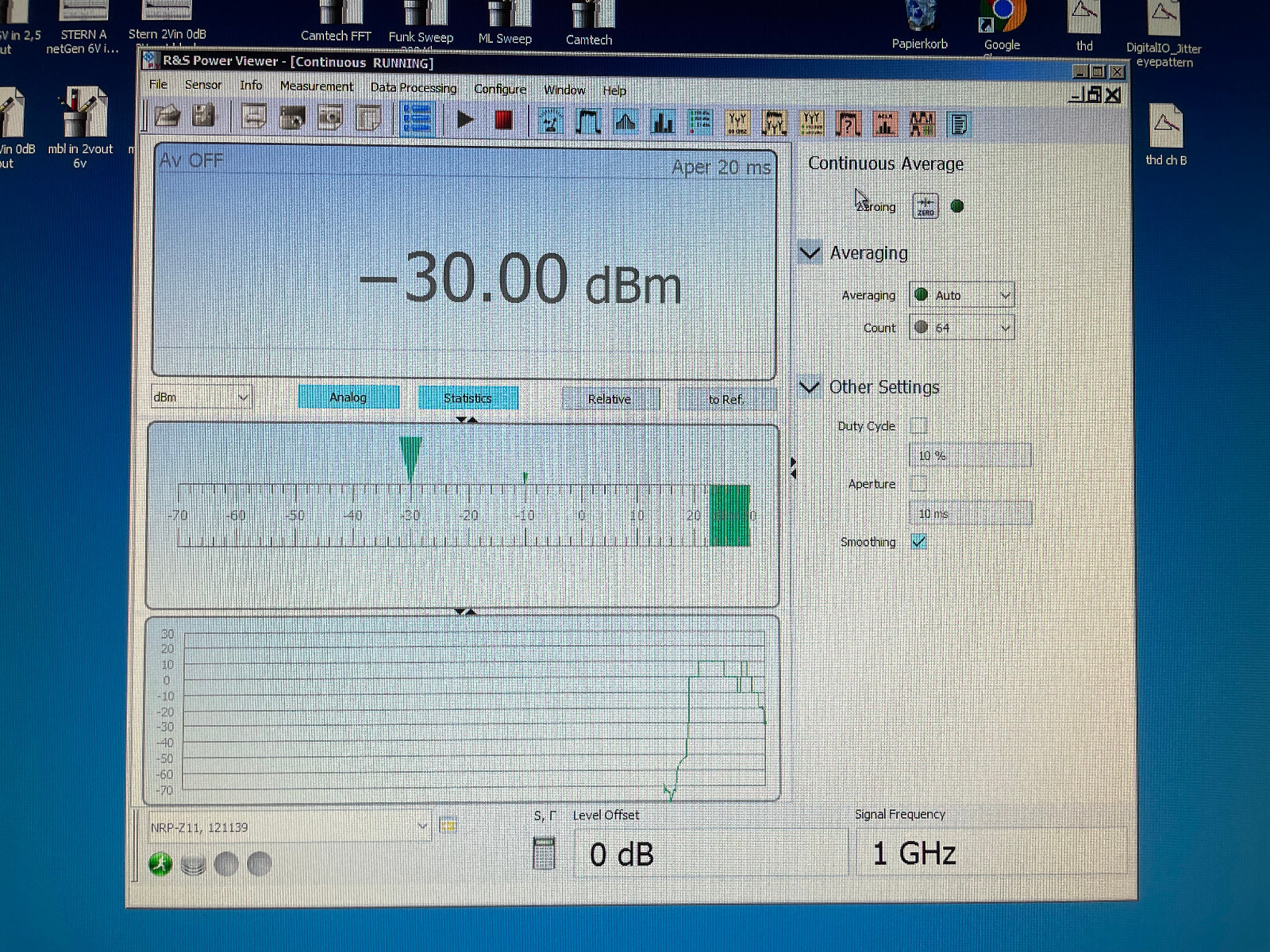This screenshot has height=952, width=1270.
Task: Open the NRP-Z11 sensor selection dropdown
Action: tap(289, 827)
